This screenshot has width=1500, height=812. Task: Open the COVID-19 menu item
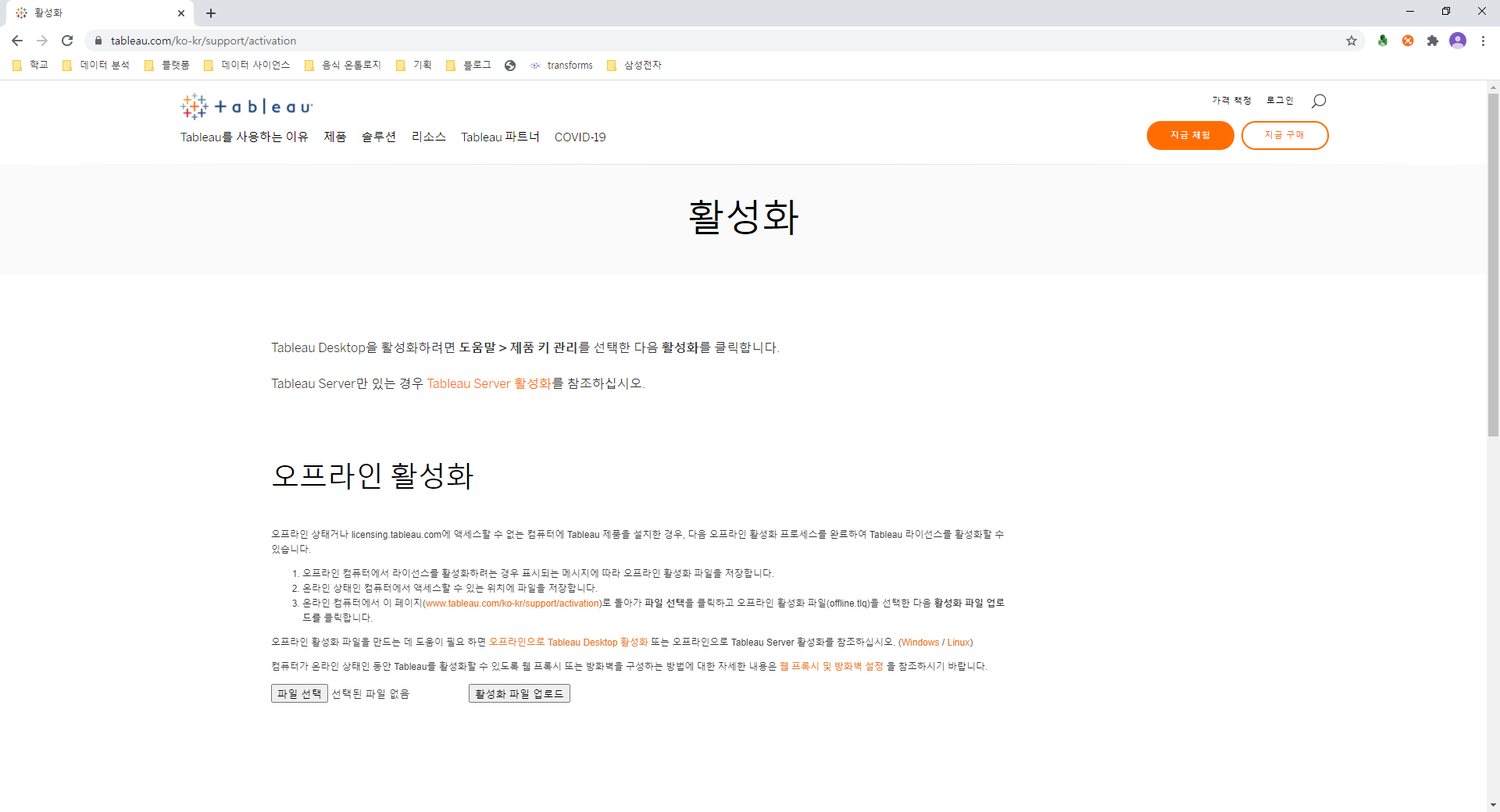(580, 137)
